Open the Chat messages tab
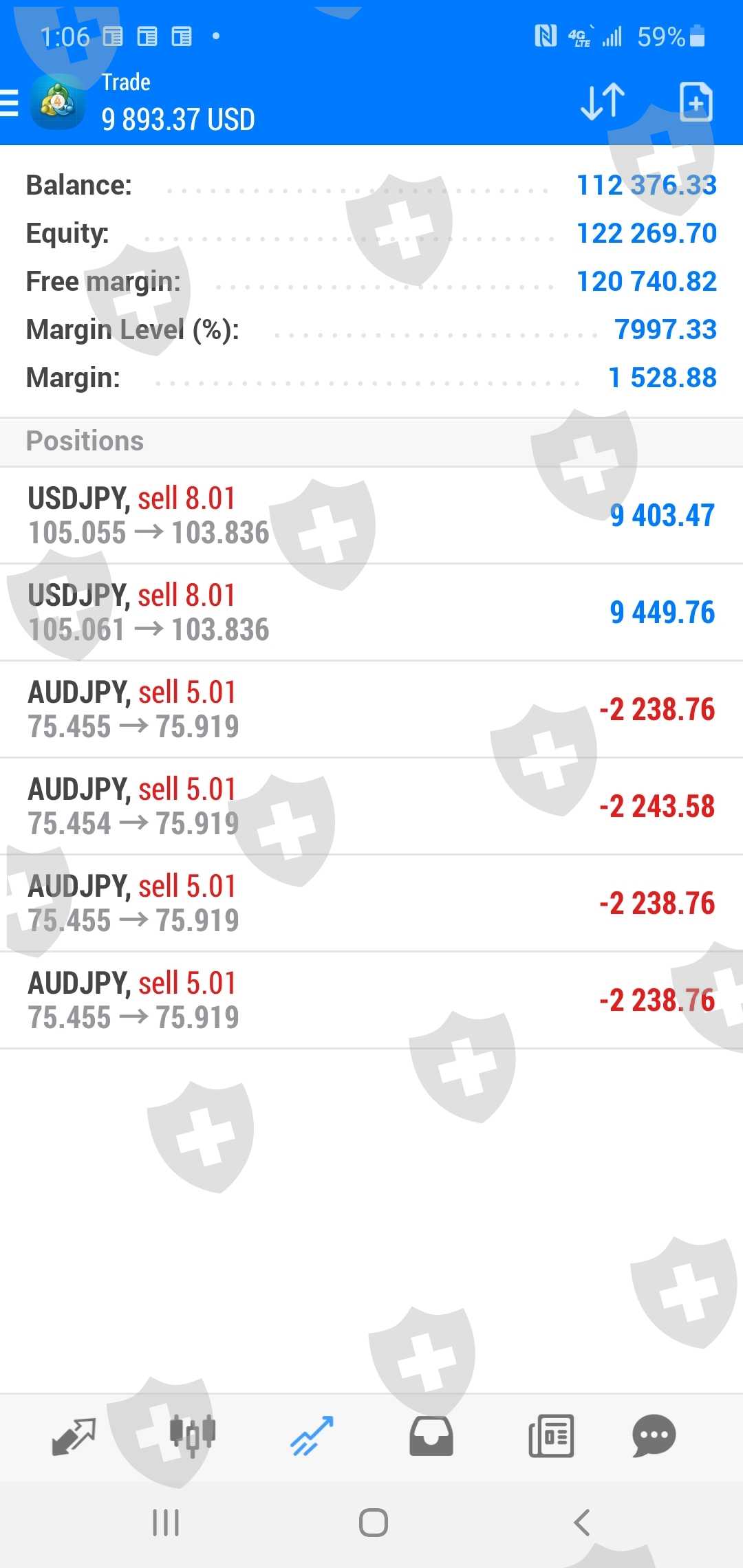Image resolution: width=743 pixels, height=1568 pixels. [654, 1436]
